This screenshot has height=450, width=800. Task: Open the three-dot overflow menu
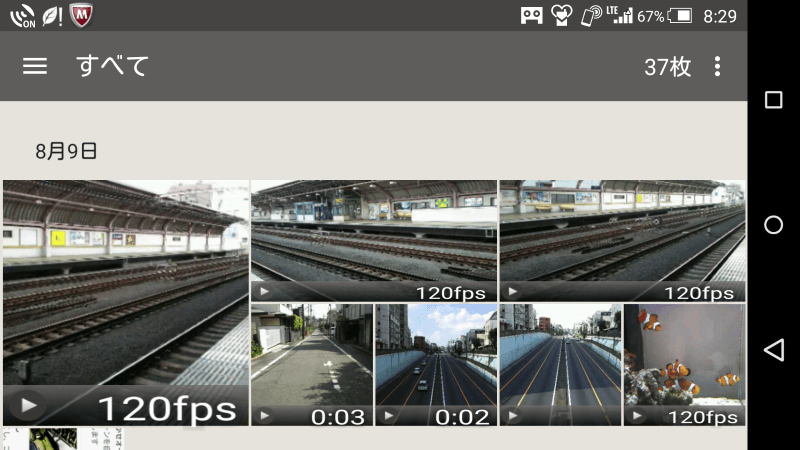717,66
